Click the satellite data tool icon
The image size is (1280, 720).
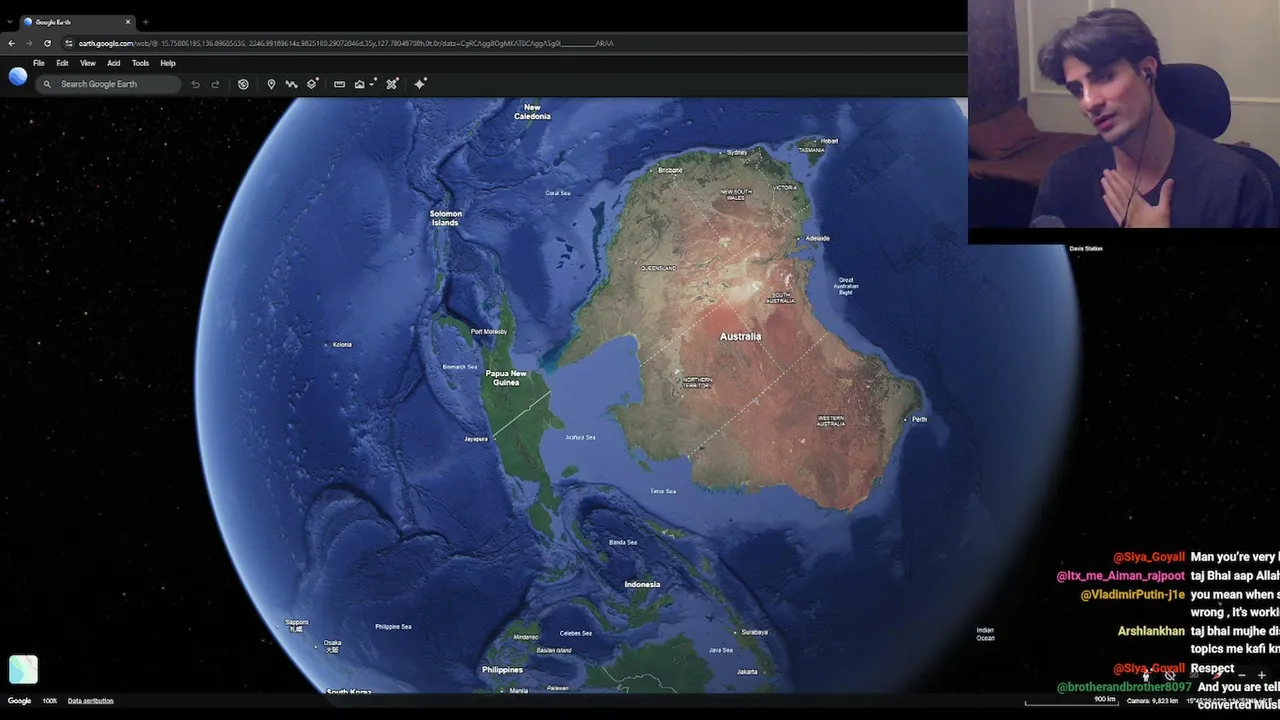point(392,84)
